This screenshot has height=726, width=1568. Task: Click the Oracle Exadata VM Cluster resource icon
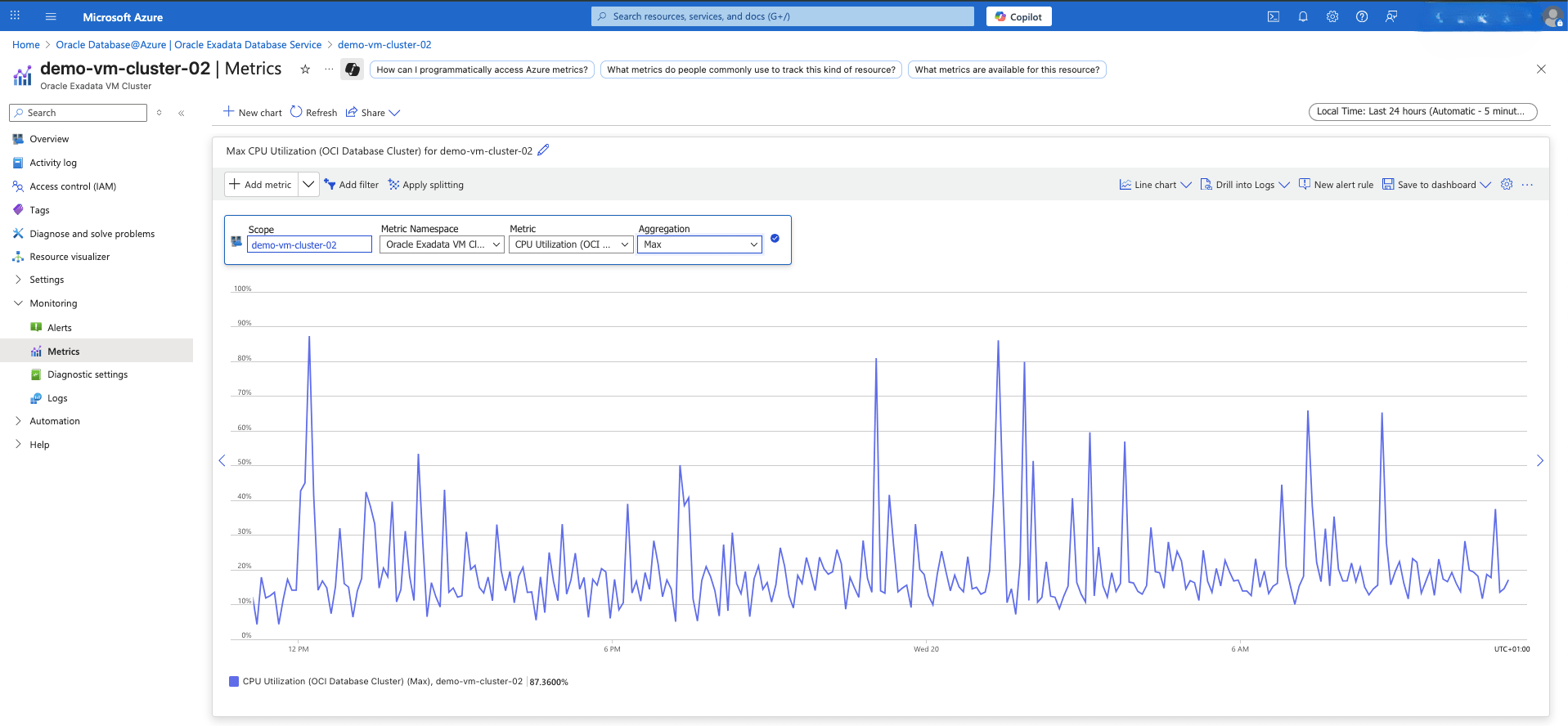[23, 76]
